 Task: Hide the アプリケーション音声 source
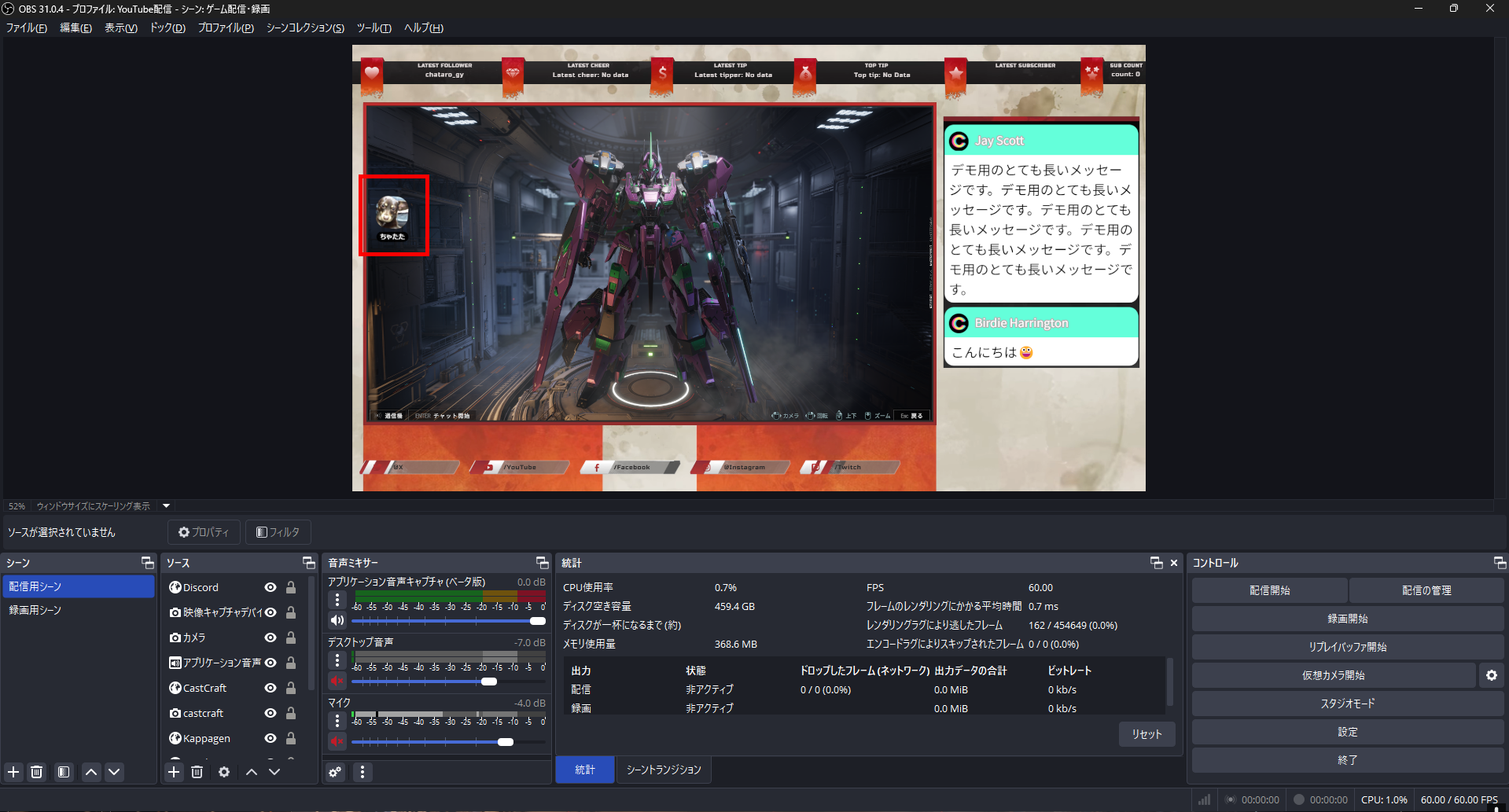271,663
